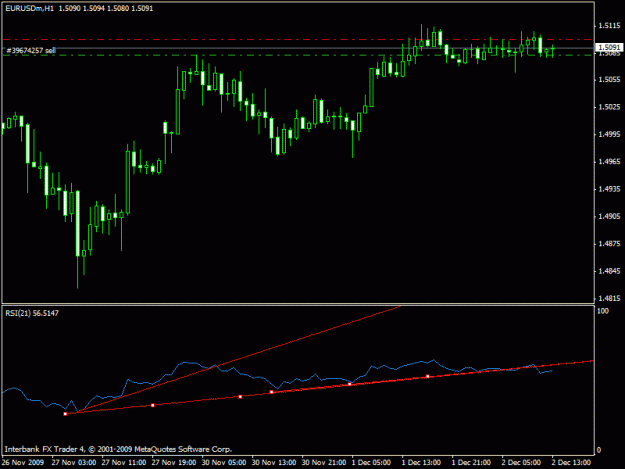Click the RSI(21) 56.5147 indicator label
This screenshot has width=625, height=469.
coord(32,313)
